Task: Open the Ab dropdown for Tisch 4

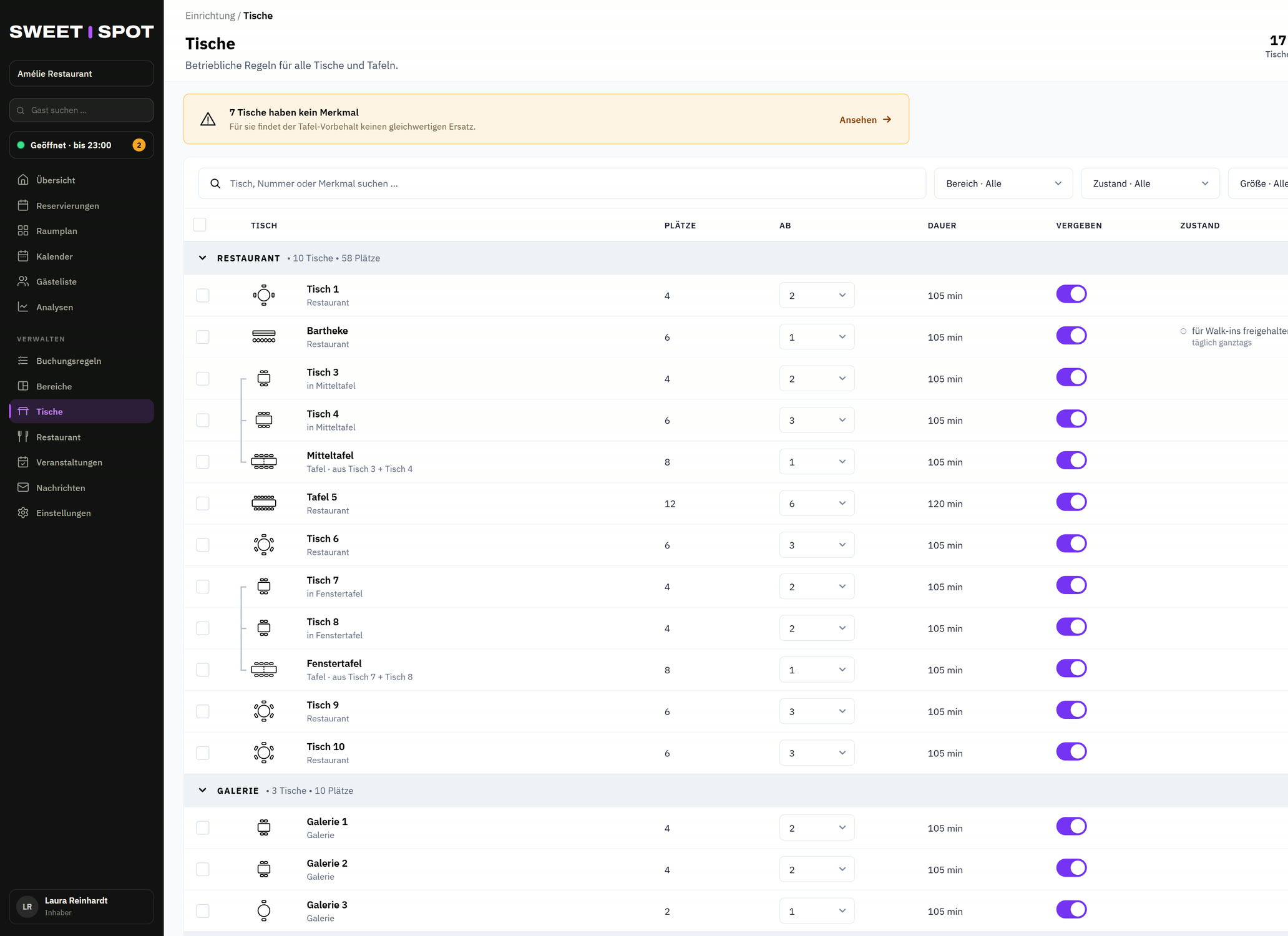Action: coord(817,420)
